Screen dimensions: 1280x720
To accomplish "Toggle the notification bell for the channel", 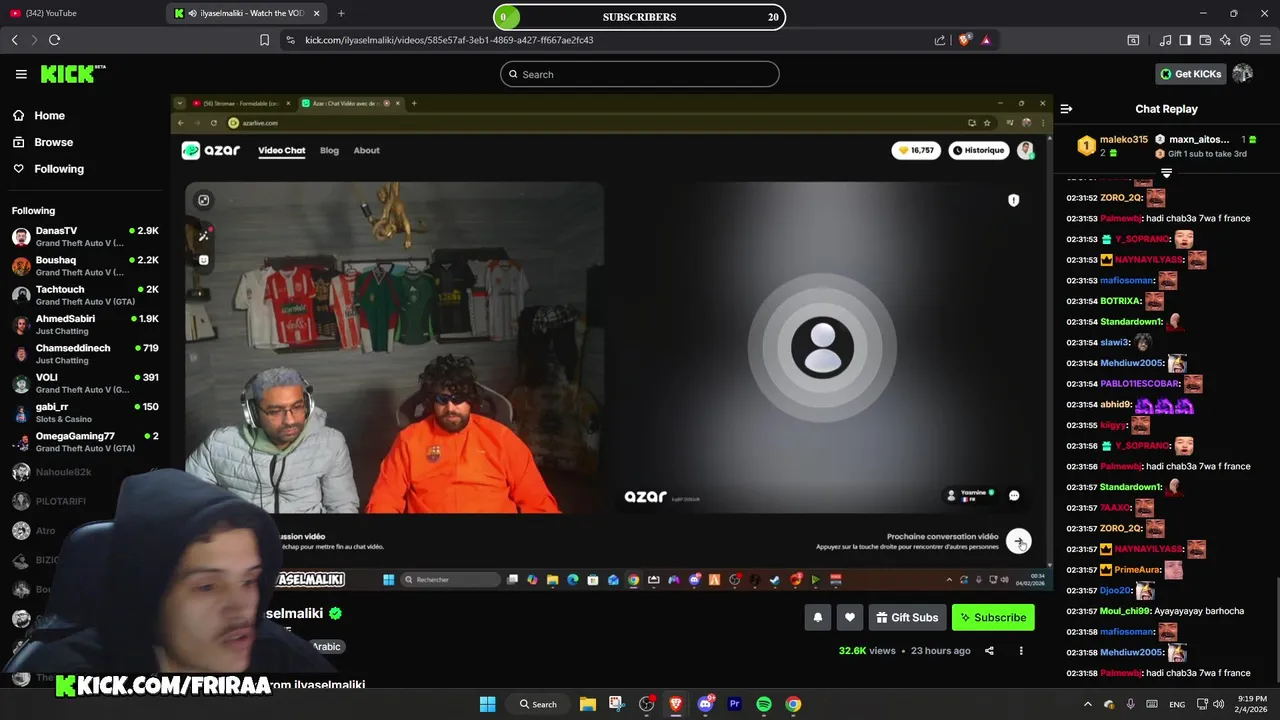I will [817, 618].
